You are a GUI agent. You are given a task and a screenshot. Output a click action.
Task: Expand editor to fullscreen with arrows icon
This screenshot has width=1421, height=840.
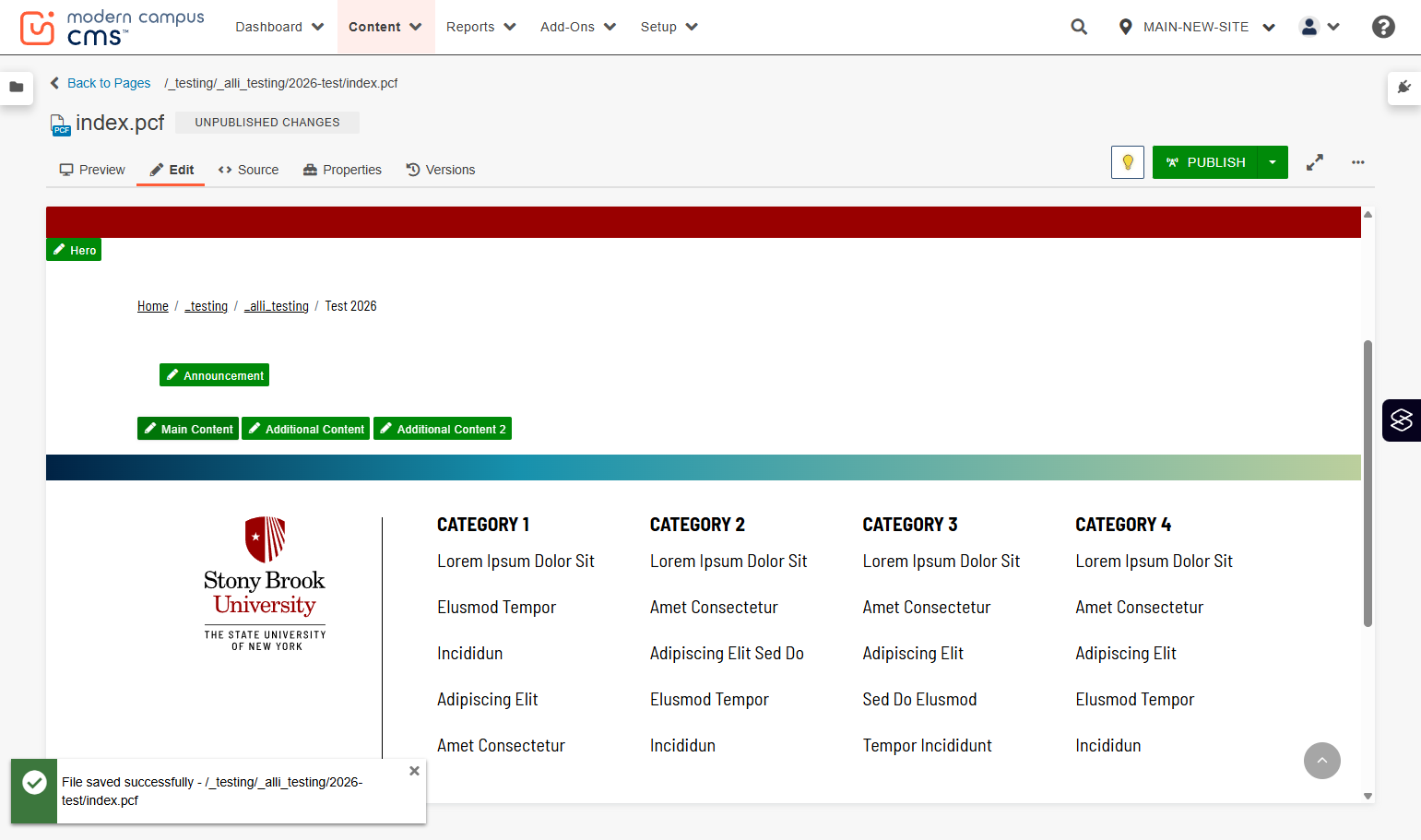(1315, 162)
